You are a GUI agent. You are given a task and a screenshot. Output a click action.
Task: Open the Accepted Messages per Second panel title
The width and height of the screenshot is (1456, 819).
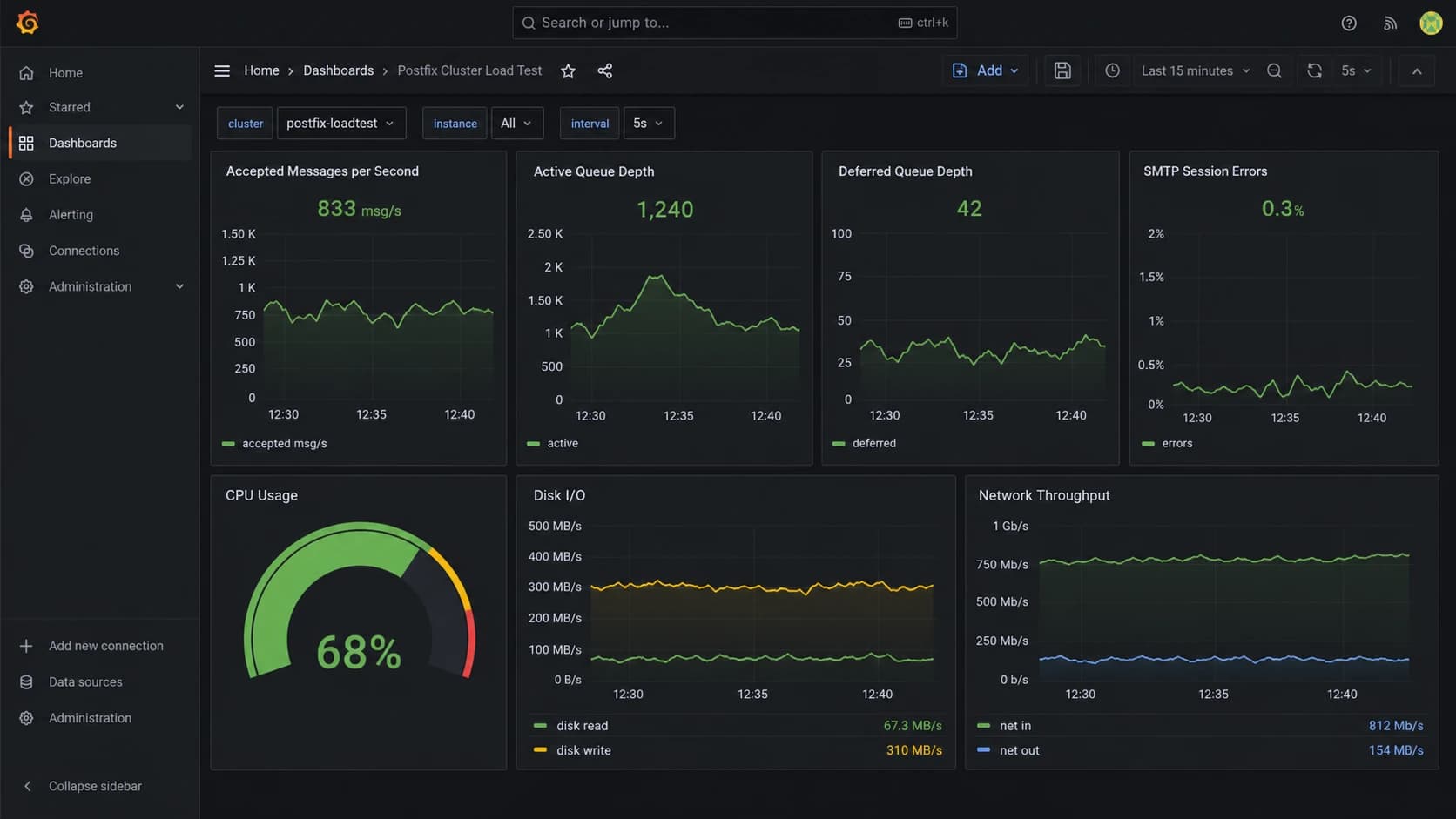pyautogui.click(x=322, y=171)
